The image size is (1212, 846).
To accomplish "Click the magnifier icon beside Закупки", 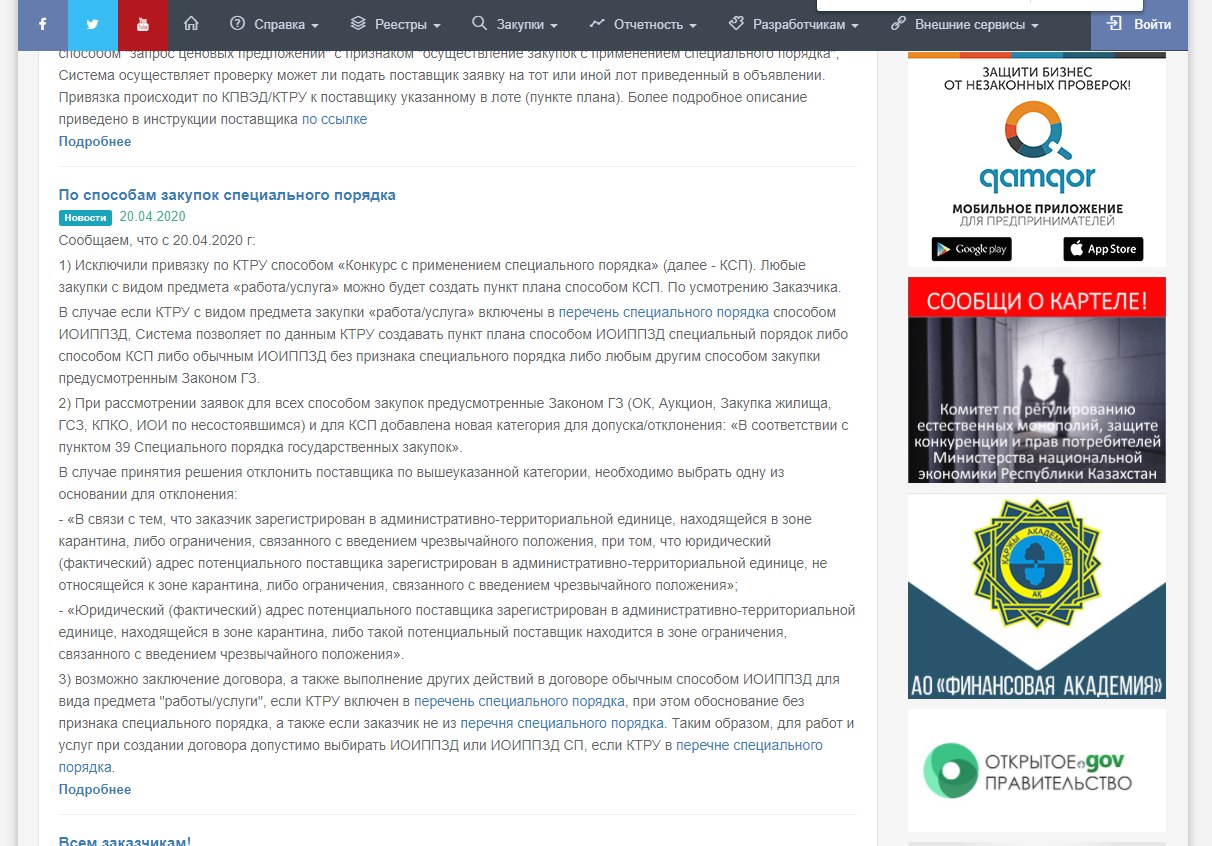I will tap(479, 24).
